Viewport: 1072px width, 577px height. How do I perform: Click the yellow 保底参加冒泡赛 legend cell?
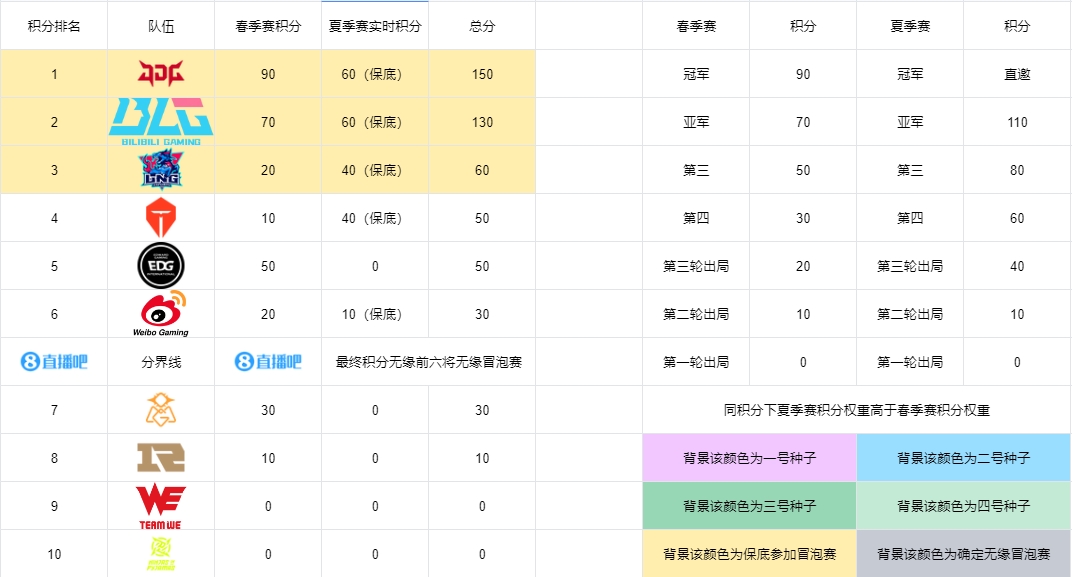(749, 554)
